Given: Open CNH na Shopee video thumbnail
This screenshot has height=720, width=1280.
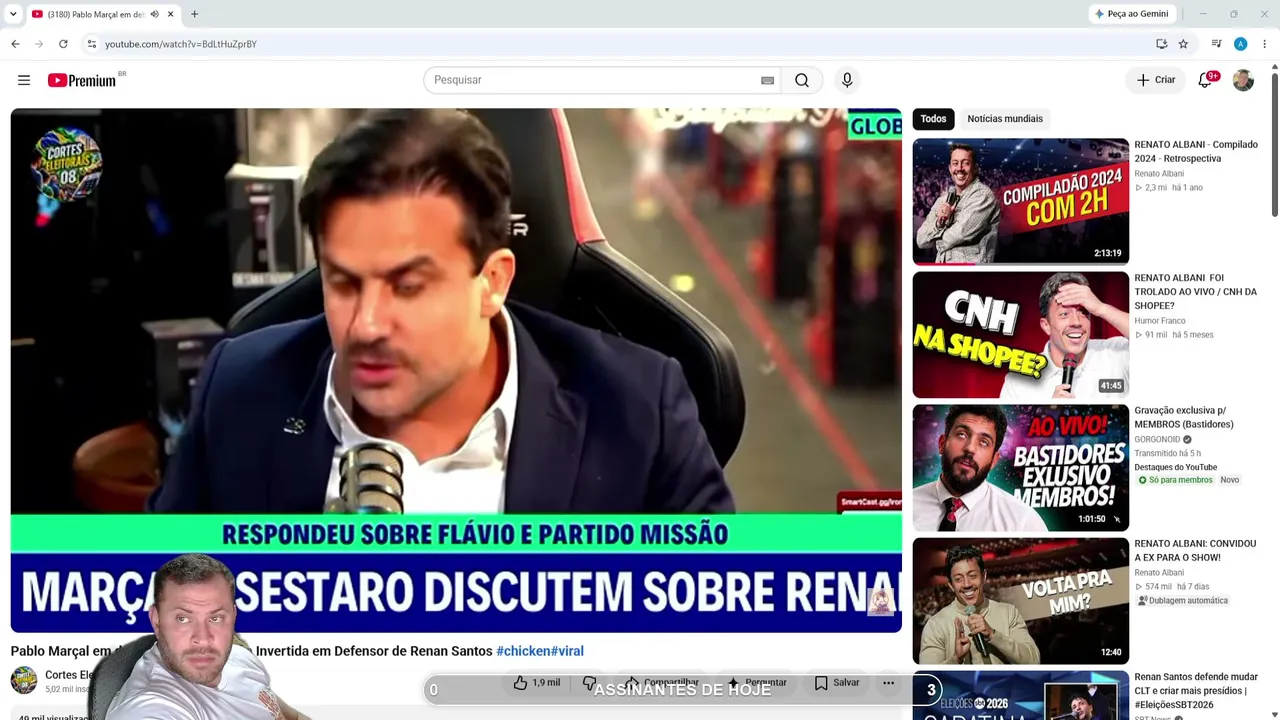Looking at the screenshot, I should coord(1020,335).
